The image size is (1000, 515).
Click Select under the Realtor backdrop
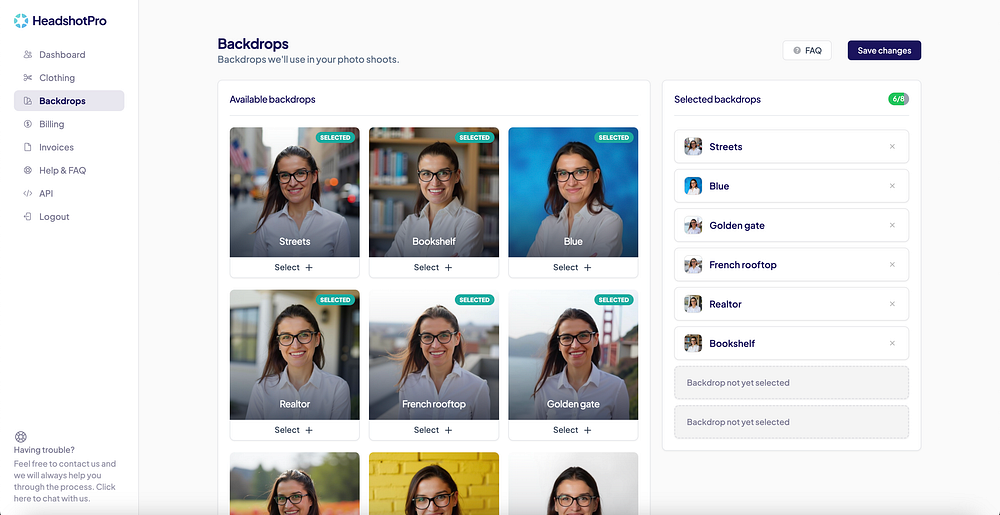[x=295, y=430]
